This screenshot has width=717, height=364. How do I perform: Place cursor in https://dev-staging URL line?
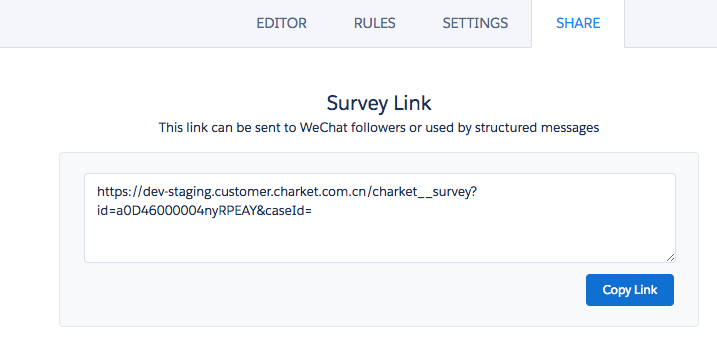point(287,192)
